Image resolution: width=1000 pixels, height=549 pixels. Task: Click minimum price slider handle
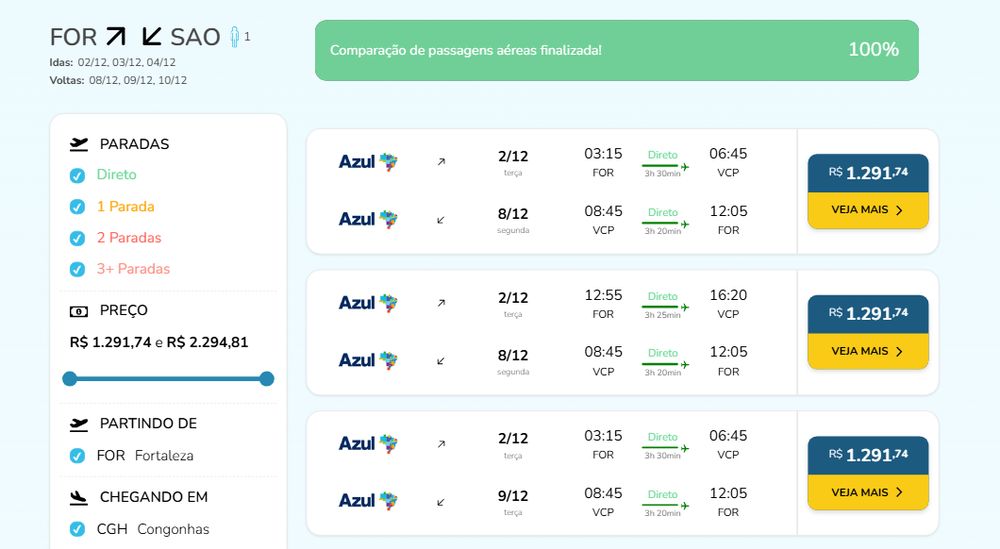70,379
